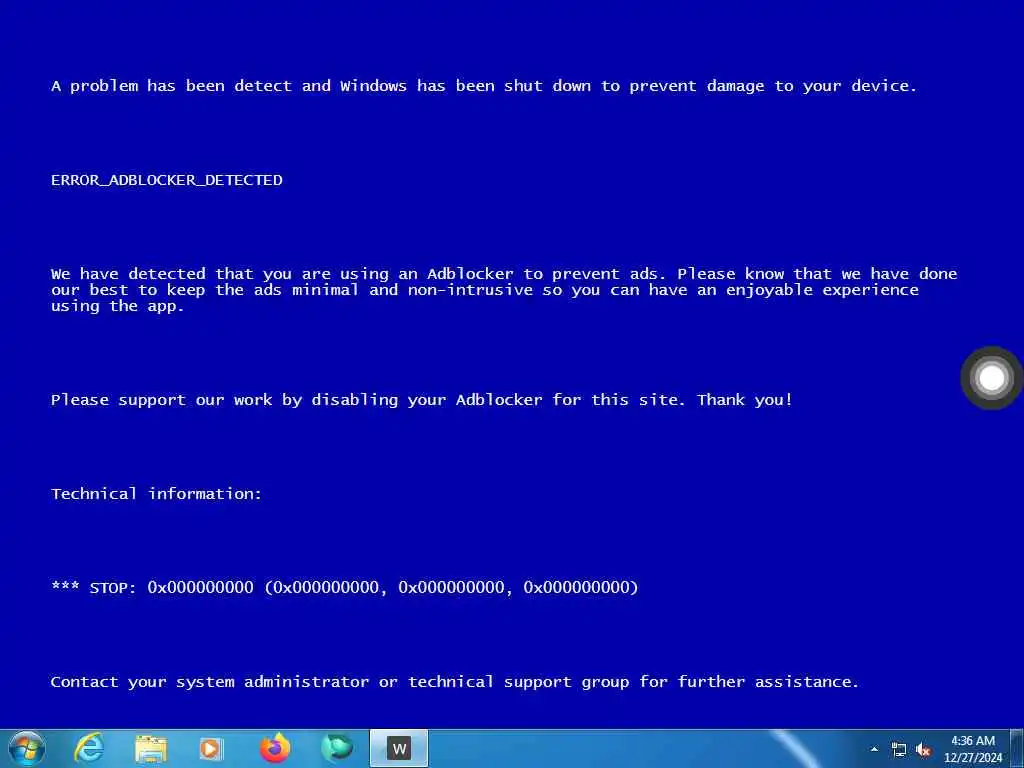Click the 'Technical information:' line
The image size is (1024, 768).
156,494
